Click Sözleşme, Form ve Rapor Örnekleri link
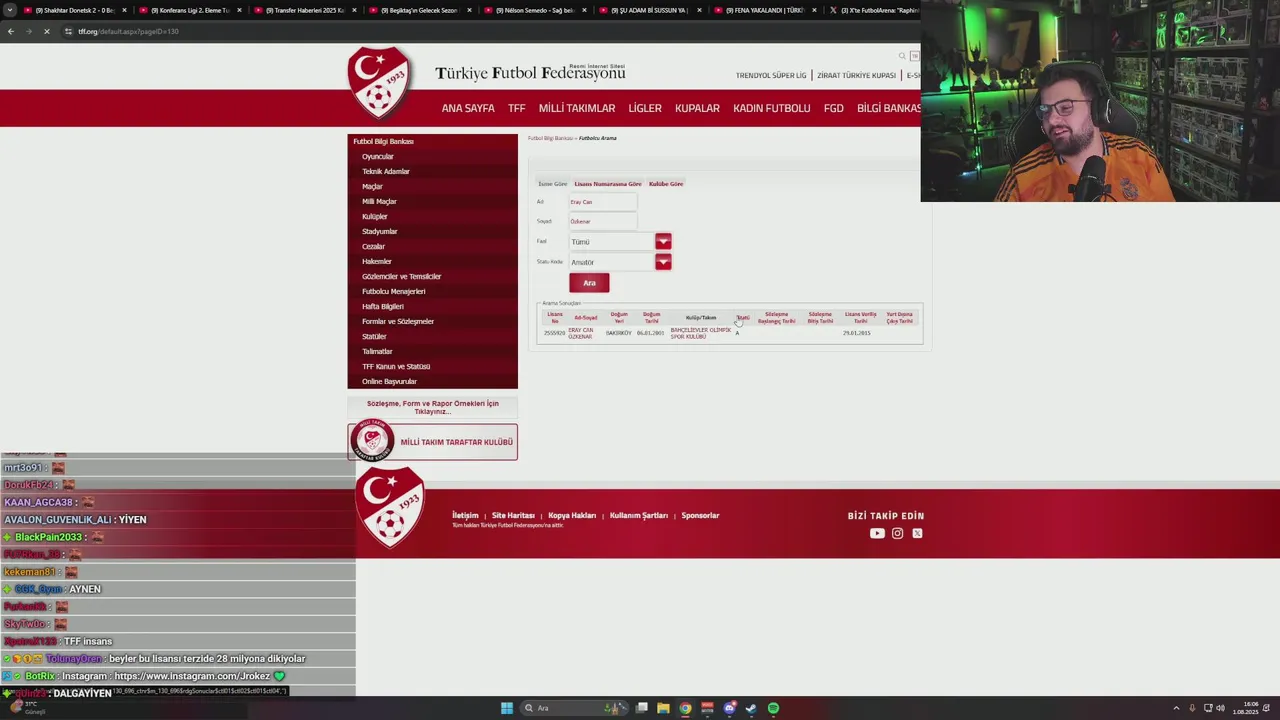The image size is (1280, 720). (x=432, y=407)
